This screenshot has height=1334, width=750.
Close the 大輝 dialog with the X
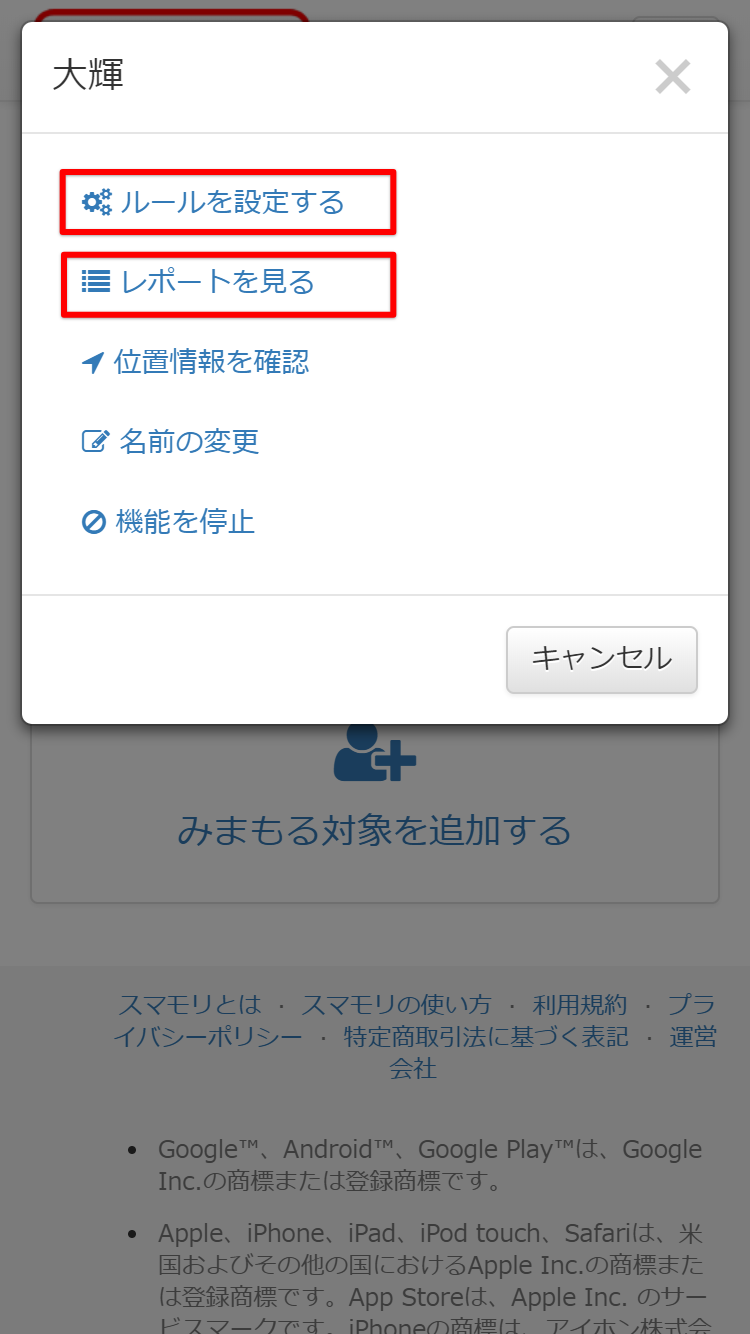pos(673,77)
